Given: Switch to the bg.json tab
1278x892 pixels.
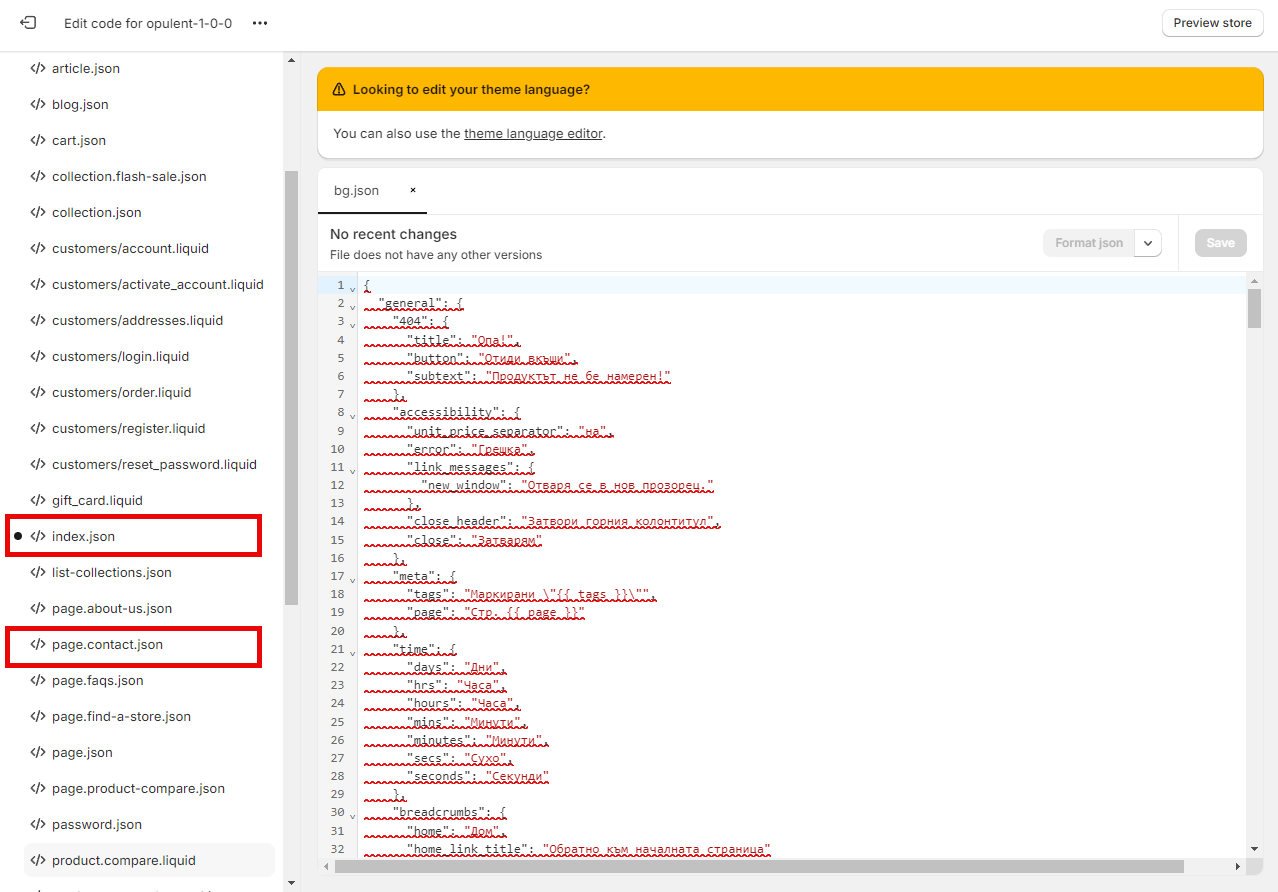Looking at the screenshot, I should [357, 191].
